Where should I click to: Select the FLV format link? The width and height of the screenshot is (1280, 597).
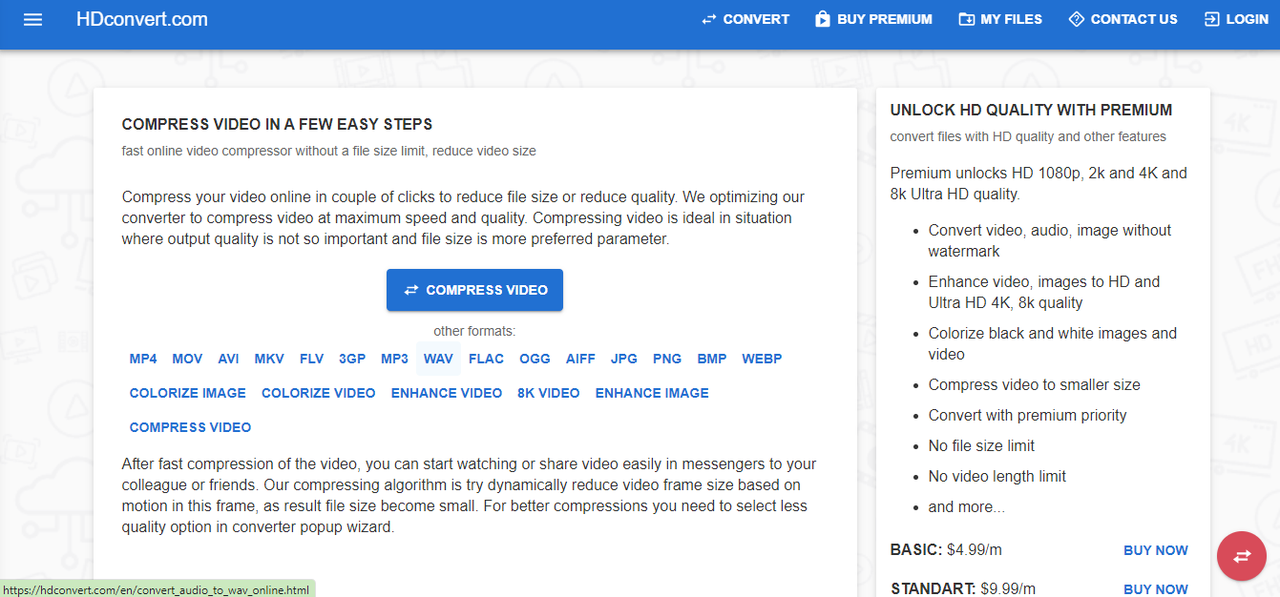click(x=311, y=359)
